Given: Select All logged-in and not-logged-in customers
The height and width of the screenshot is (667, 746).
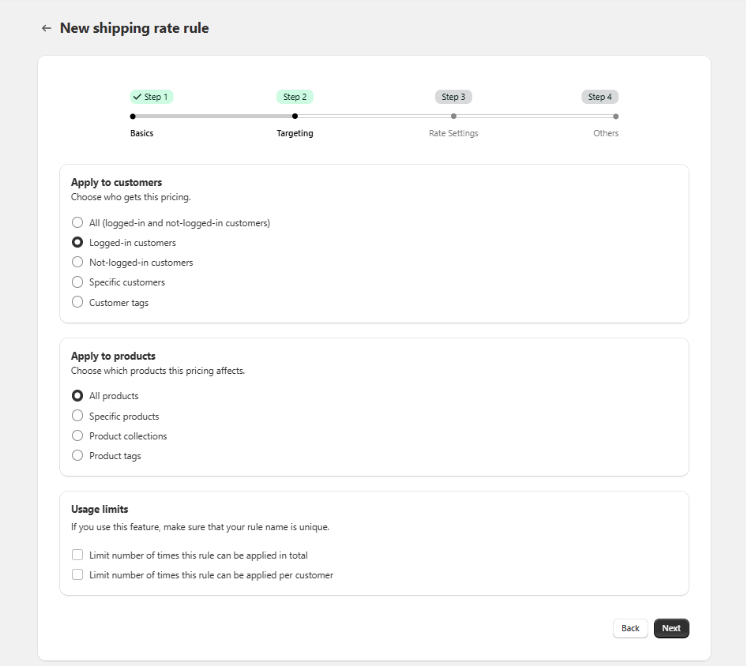Looking at the screenshot, I should click(x=78, y=223).
